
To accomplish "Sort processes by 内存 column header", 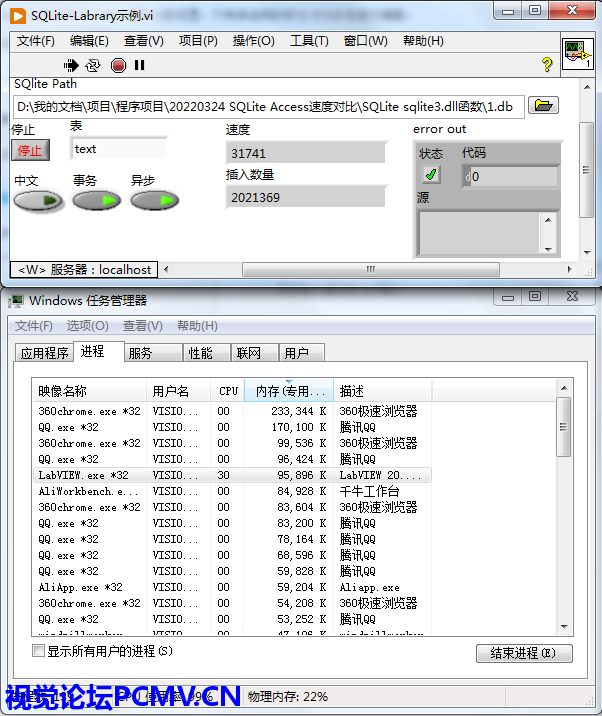I will (x=289, y=391).
